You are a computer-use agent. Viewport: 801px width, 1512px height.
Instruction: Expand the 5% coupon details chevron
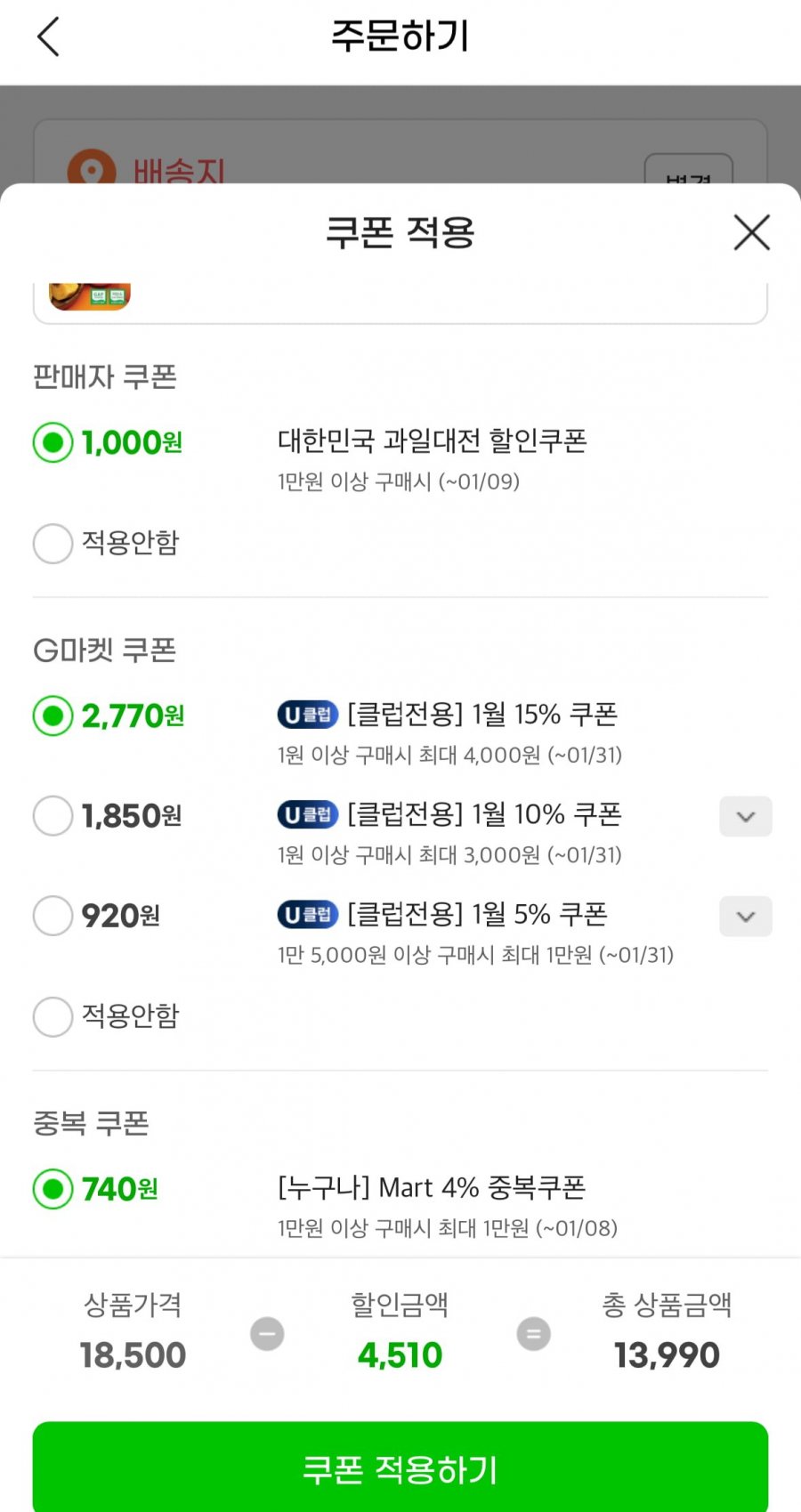(x=746, y=917)
